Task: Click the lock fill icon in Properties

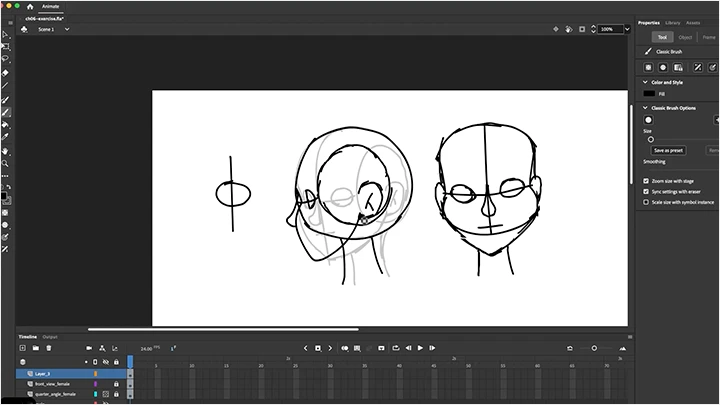Action: click(x=678, y=68)
